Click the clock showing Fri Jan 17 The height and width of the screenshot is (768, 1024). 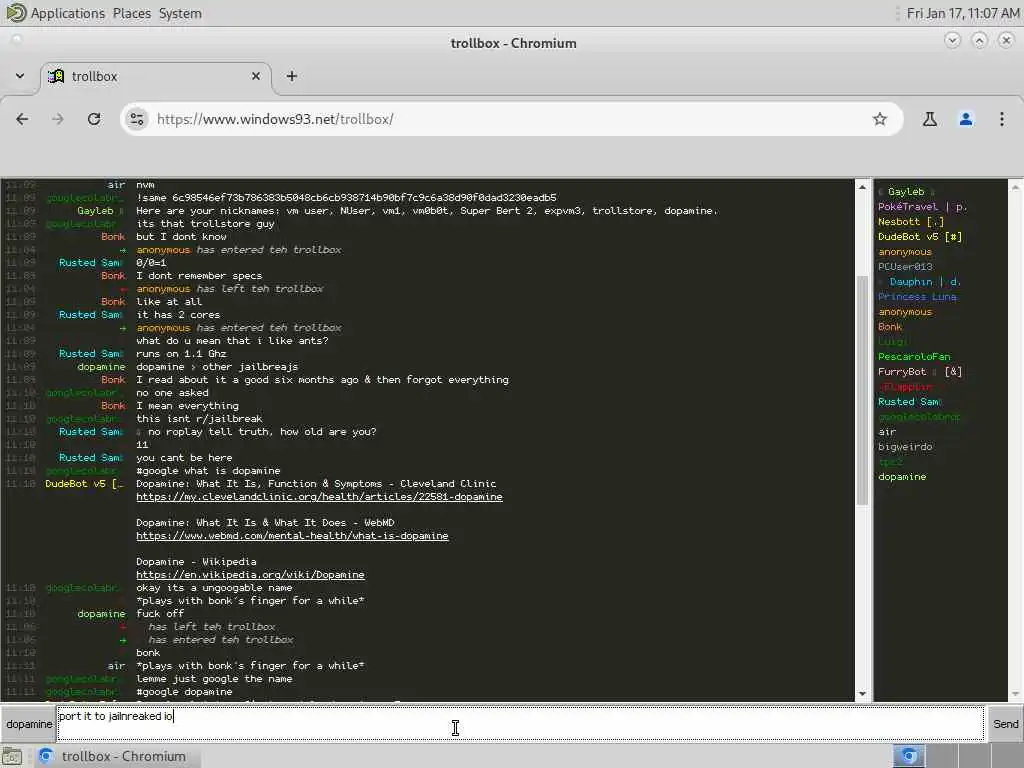(x=963, y=13)
